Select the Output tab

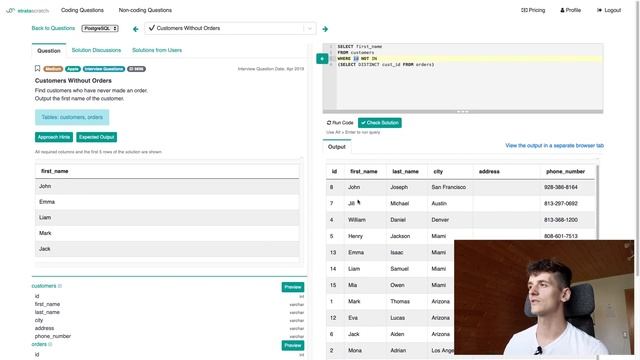[337, 147]
